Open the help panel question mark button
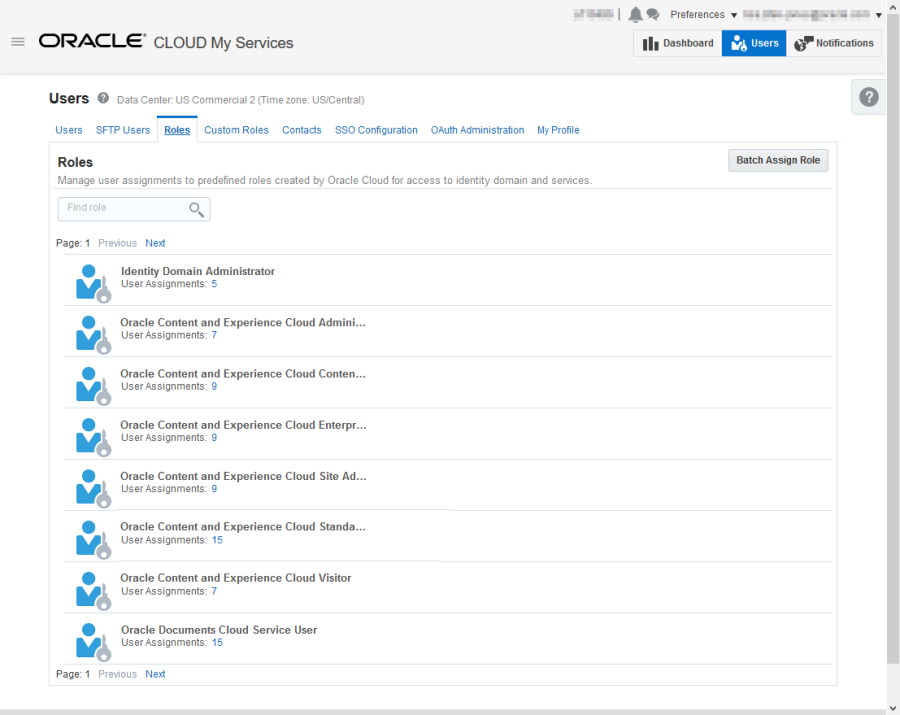Screen dimensions: 900x715 868,97
